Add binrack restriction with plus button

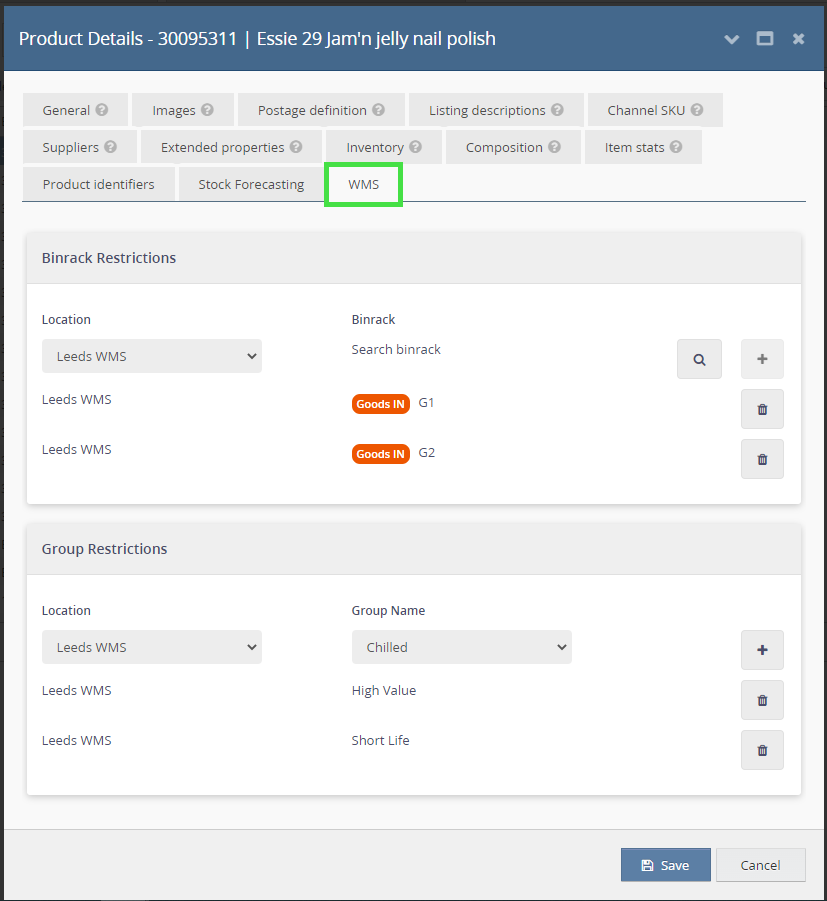[x=762, y=359]
